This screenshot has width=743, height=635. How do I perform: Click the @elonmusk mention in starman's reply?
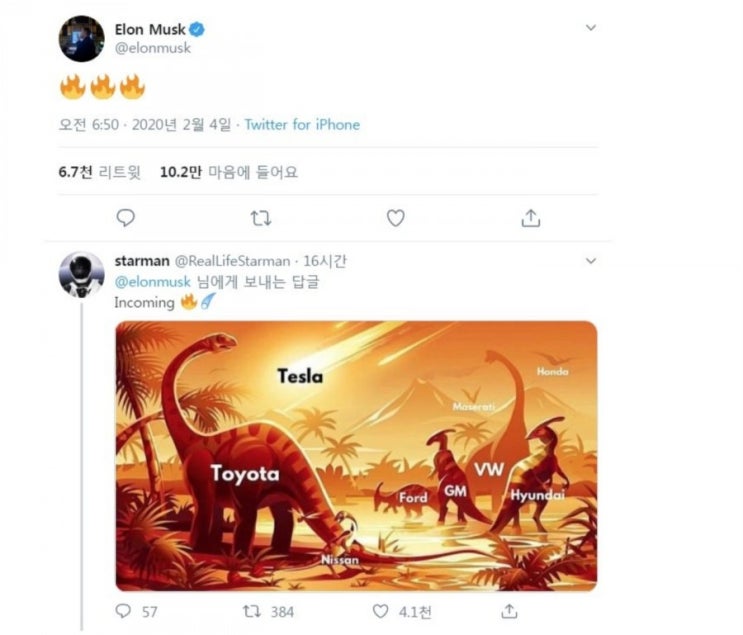(x=153, y=282)
